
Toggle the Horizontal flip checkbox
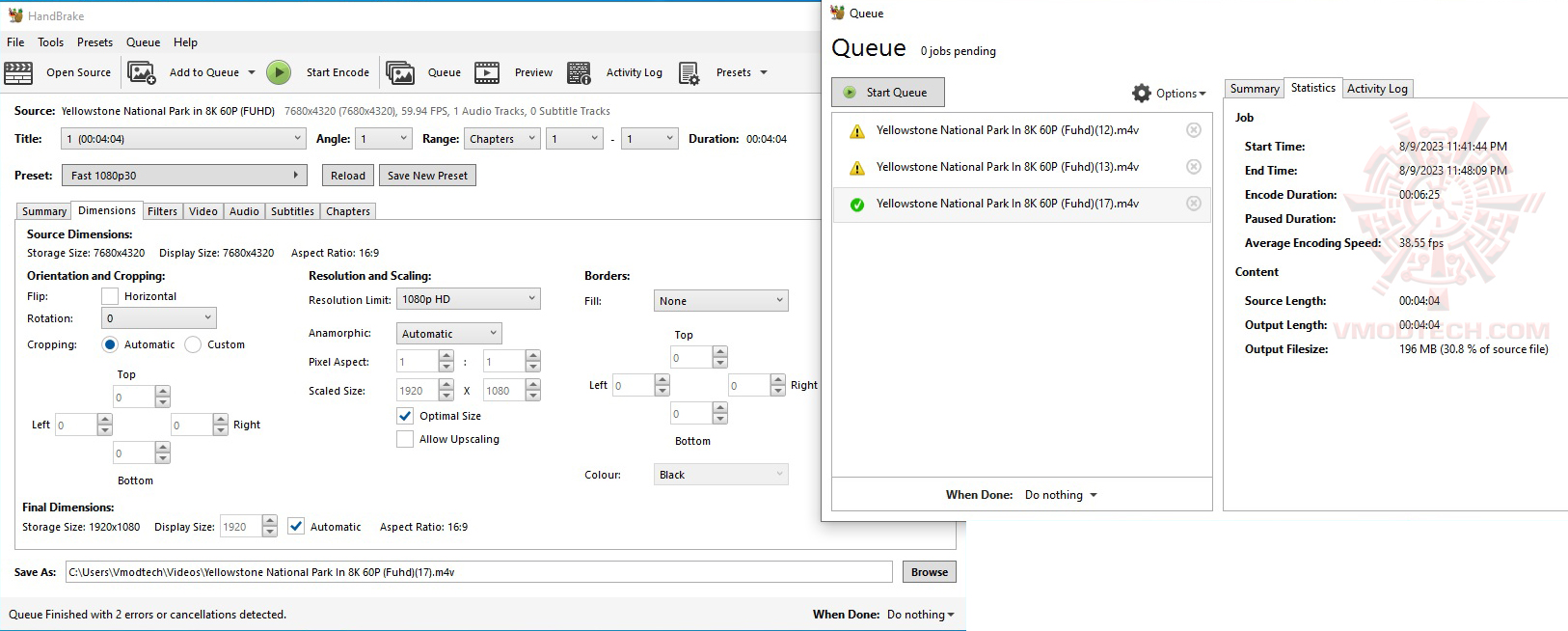pos(110,296)
